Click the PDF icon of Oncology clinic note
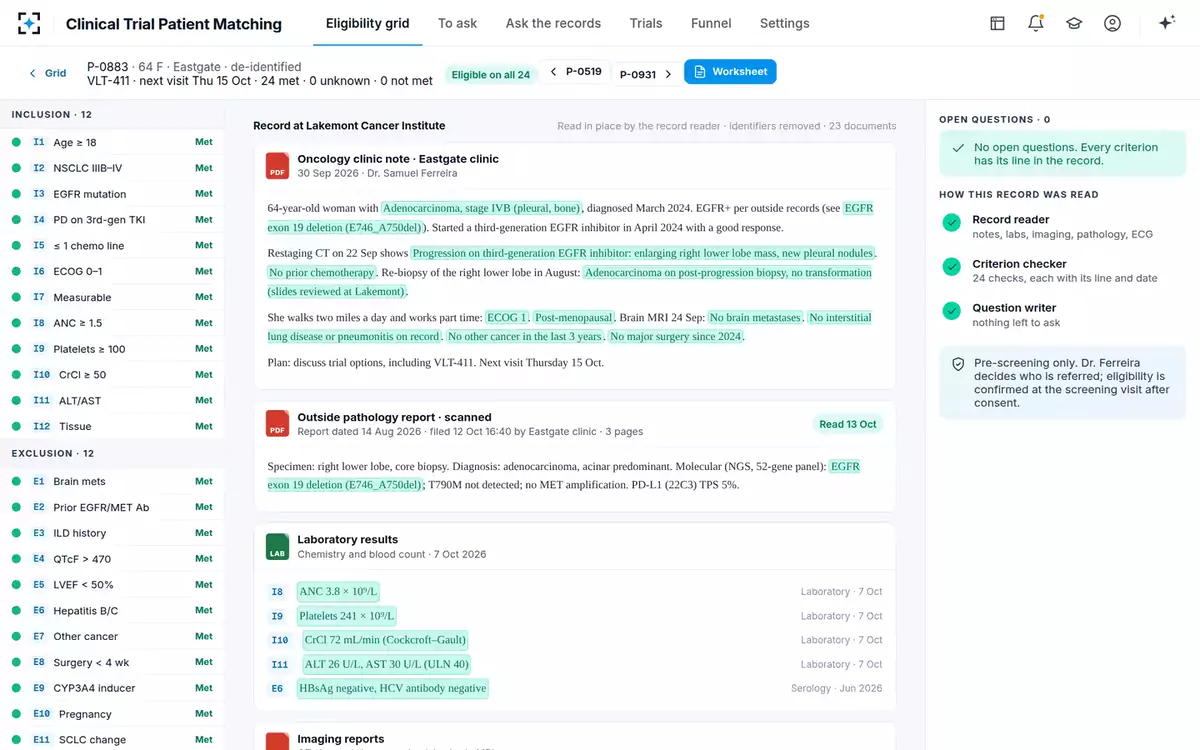The width and height of the screenshot is (1200, 750). 277,166
